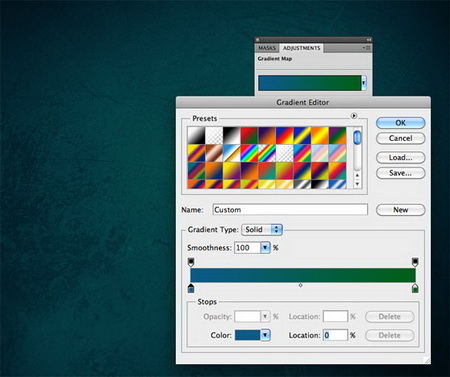Click the color stop Location field
The image size is (450, 377).
pyautogui.click(x=335, y=335)
